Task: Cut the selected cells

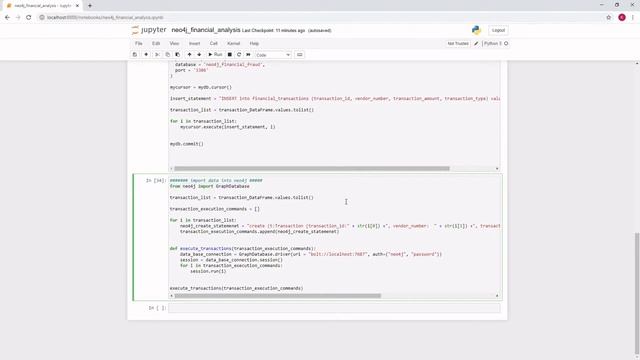Action: click(157, 55)
